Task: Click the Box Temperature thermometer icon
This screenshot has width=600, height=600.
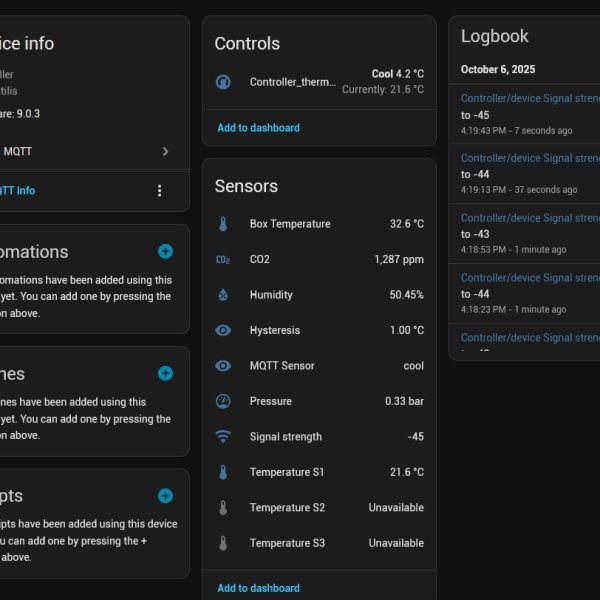Action: point(223,224)
